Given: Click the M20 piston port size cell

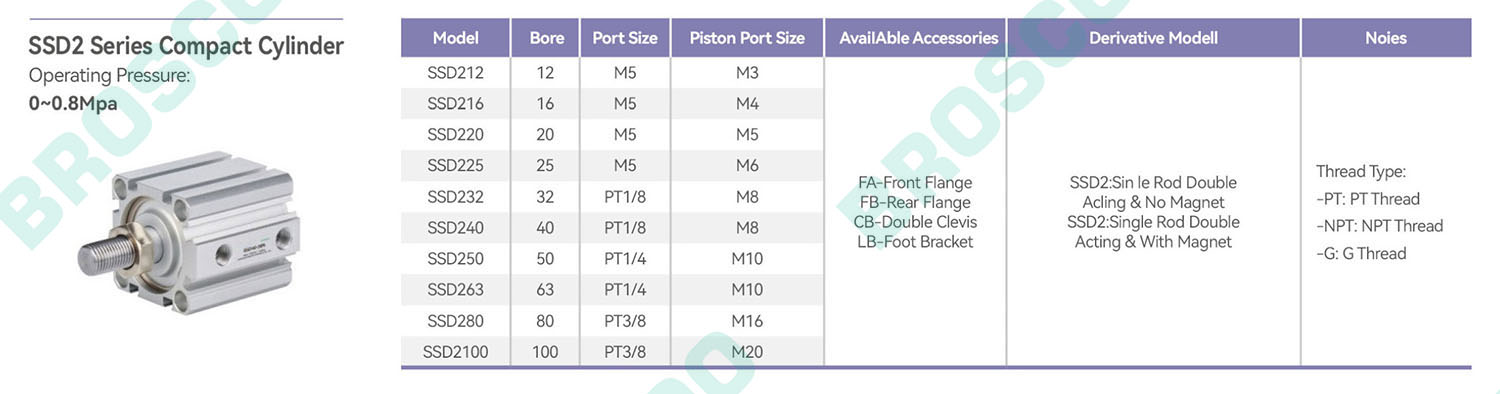Looking at the screenshot, I should 747,352.
